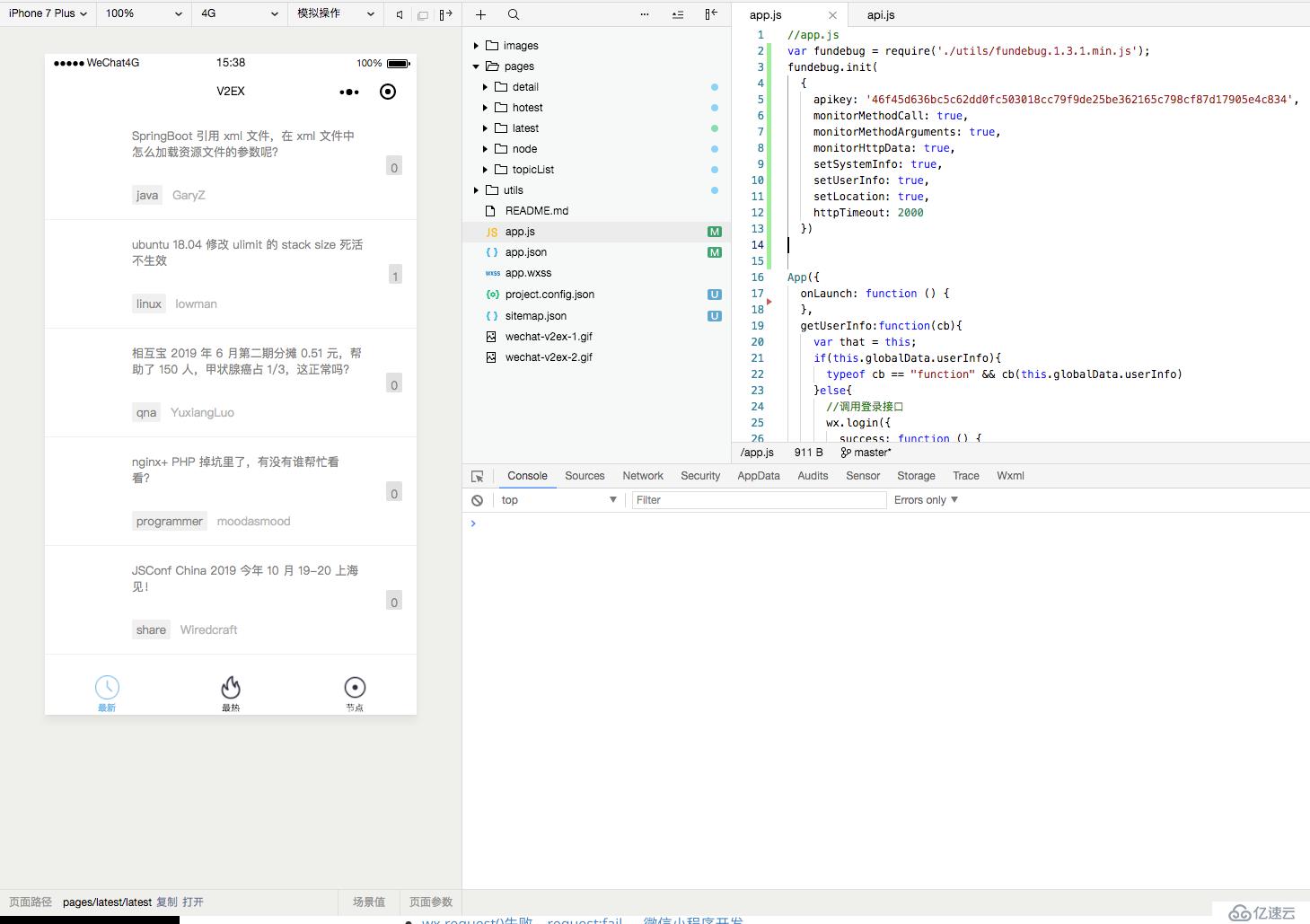Tap the java node tag
The height and width of the screenshot is (924, 1310).
tap(147, 195)
